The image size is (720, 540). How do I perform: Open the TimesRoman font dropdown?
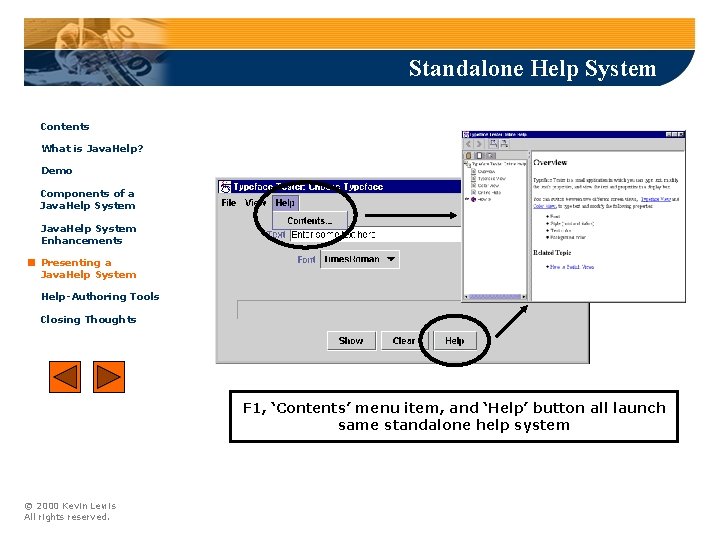(x=360, y=259)
